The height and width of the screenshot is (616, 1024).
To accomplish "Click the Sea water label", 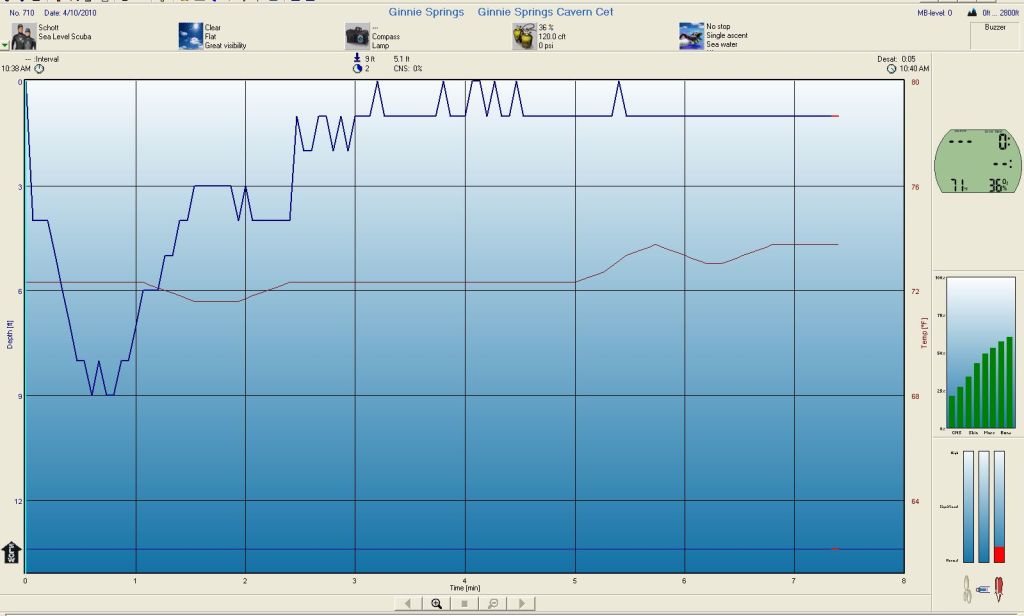I will pyautogui.click(x=722, y=44).
